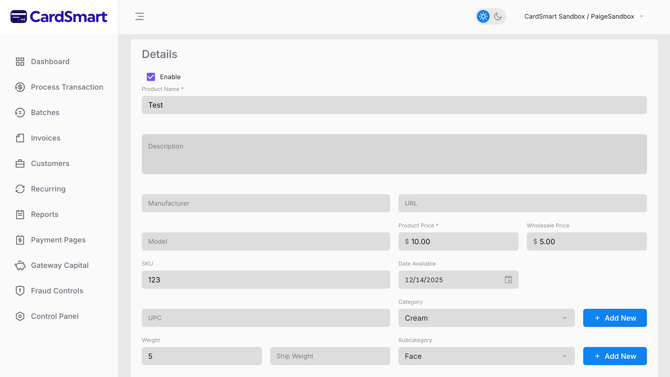The image size is (670, 377).
Task: Click the Weight field containing 5
Action: [x=202, y=356]
